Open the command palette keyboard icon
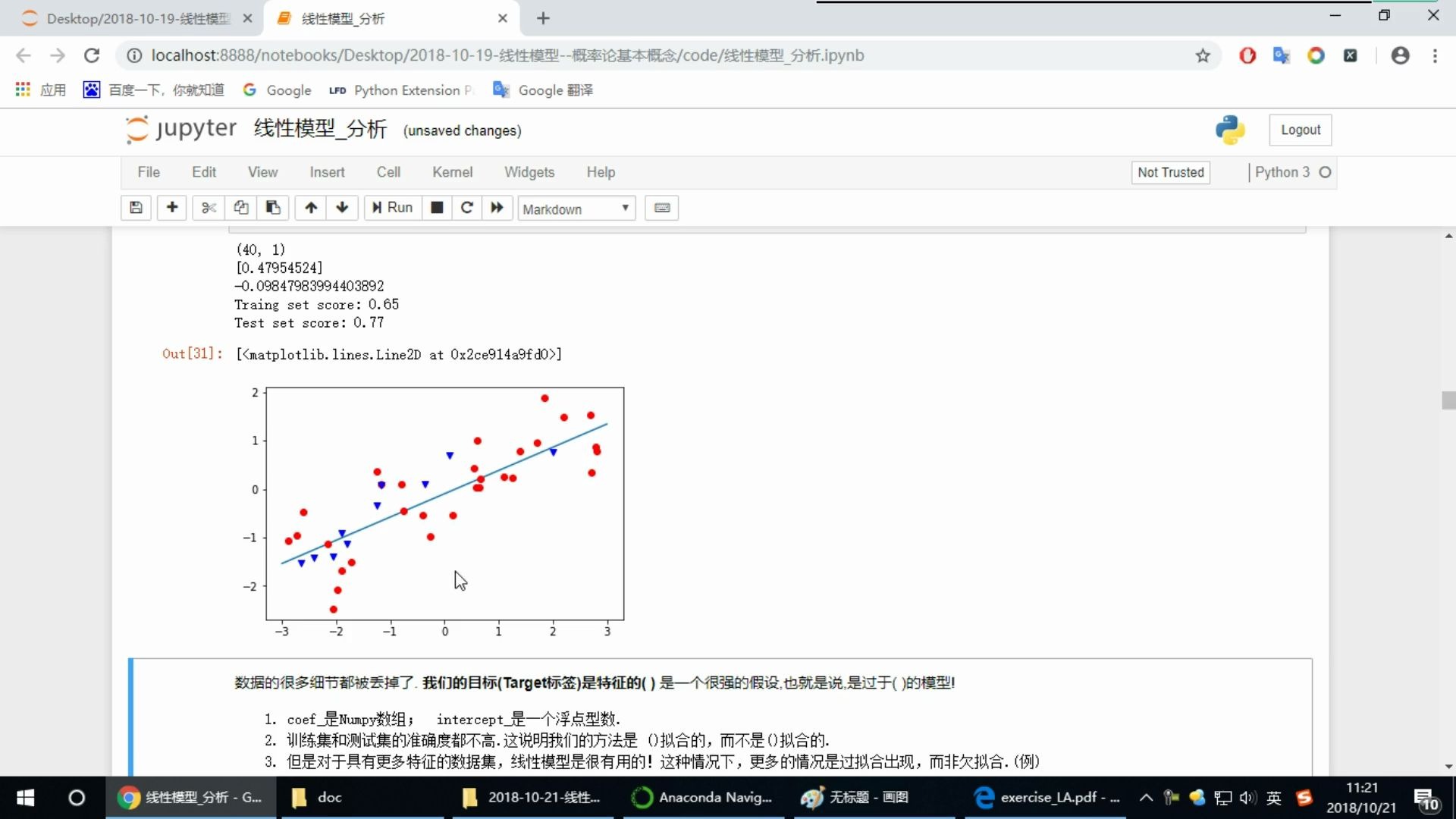The width and height of the screenshot is (1456, 819). coord(661,208)
